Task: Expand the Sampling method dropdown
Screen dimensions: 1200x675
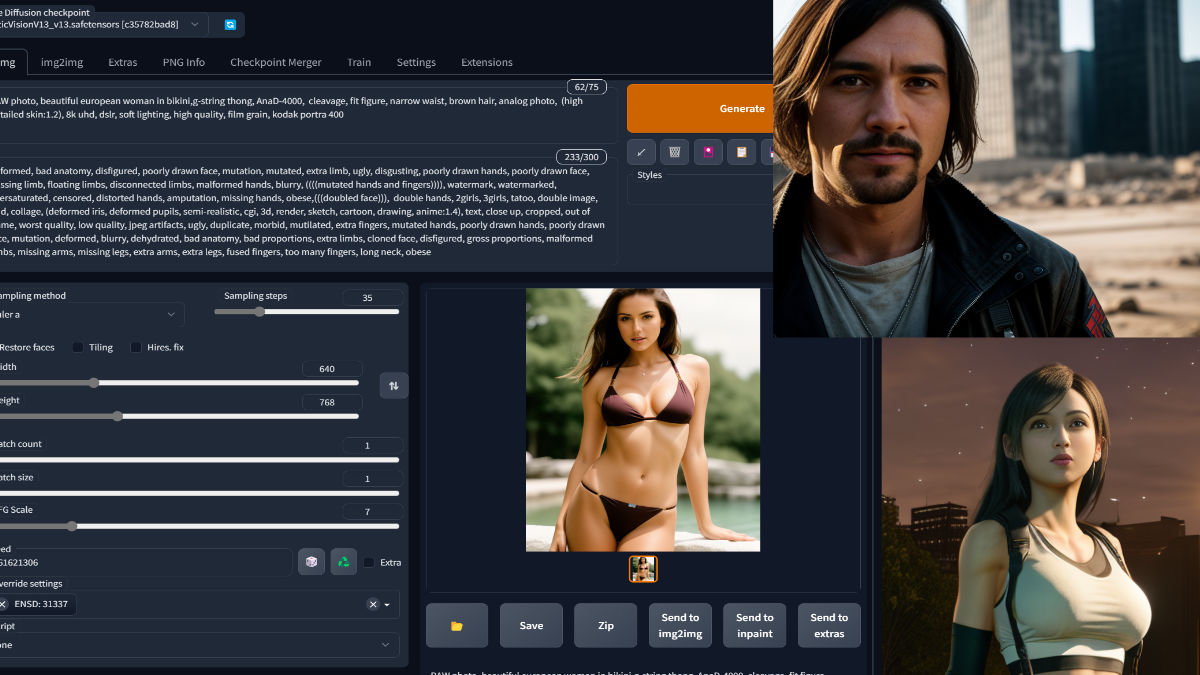Action: 92,314
